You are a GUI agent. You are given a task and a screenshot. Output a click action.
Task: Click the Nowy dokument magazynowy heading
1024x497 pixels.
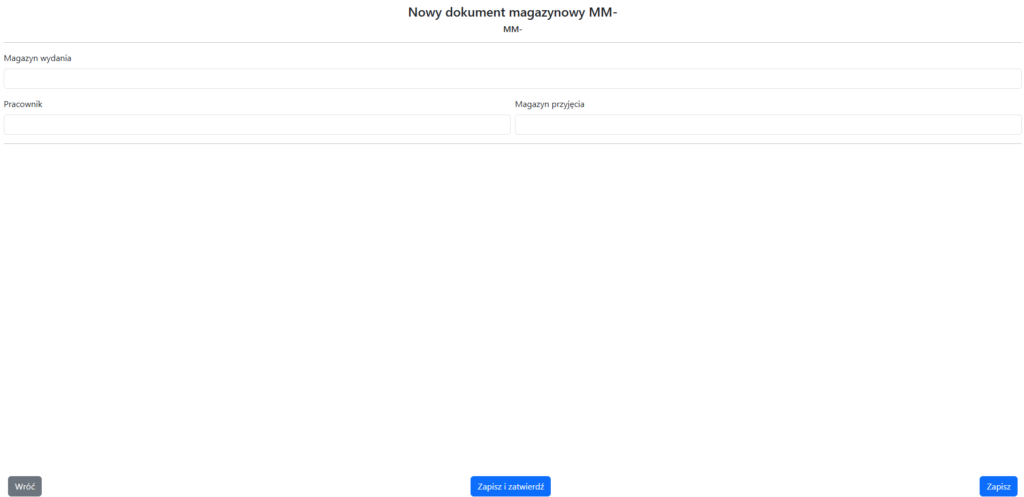click(512, 12)
